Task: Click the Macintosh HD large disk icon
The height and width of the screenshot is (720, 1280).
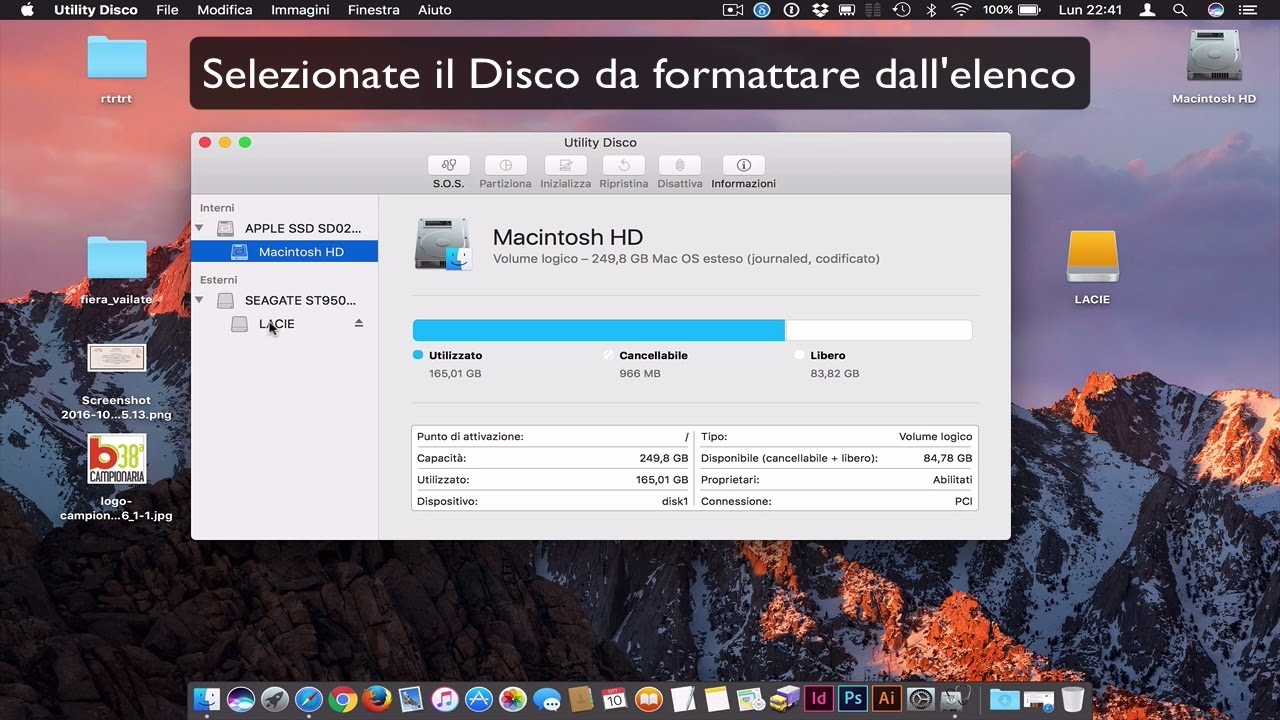Action: pos(443,246)
